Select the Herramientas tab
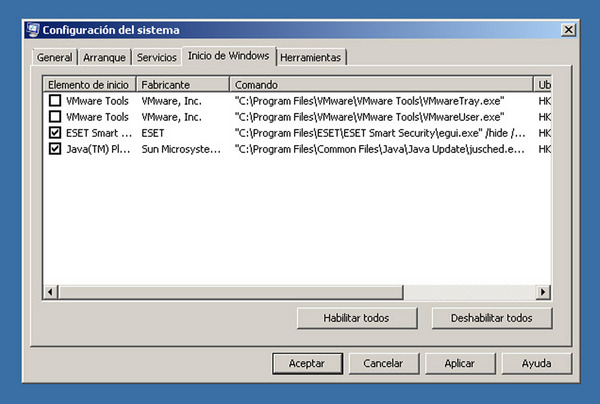Image resolution: width=600 pixels, height=404 pixels. tap(311, 57)
